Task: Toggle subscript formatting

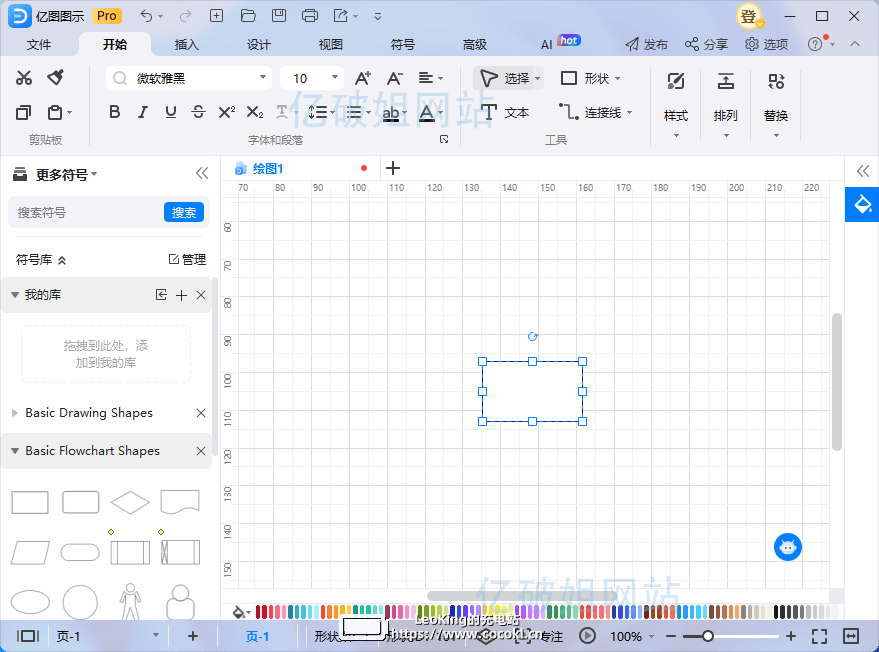Action: point(255,112)
